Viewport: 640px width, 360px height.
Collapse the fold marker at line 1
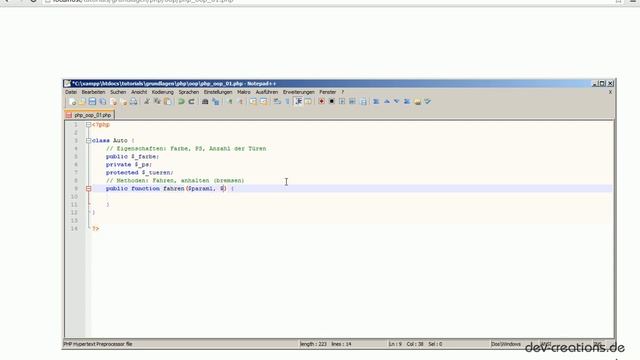(x=89, y=125)
